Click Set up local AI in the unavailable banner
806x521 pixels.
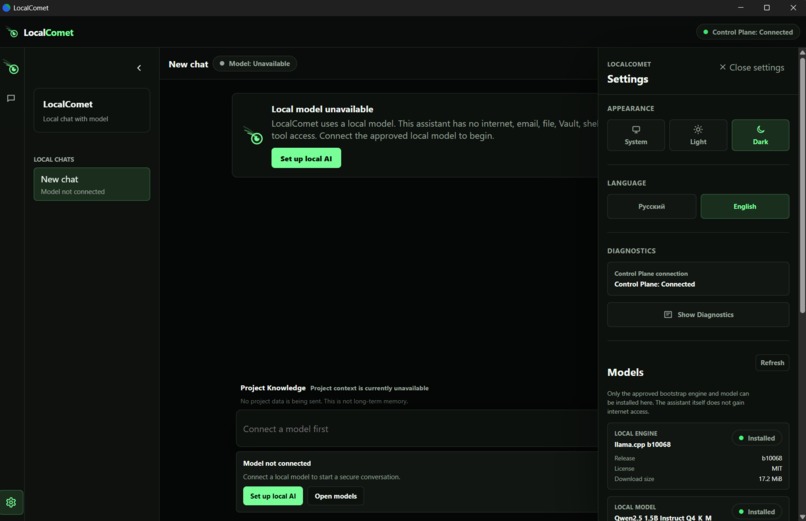(306, 158)
